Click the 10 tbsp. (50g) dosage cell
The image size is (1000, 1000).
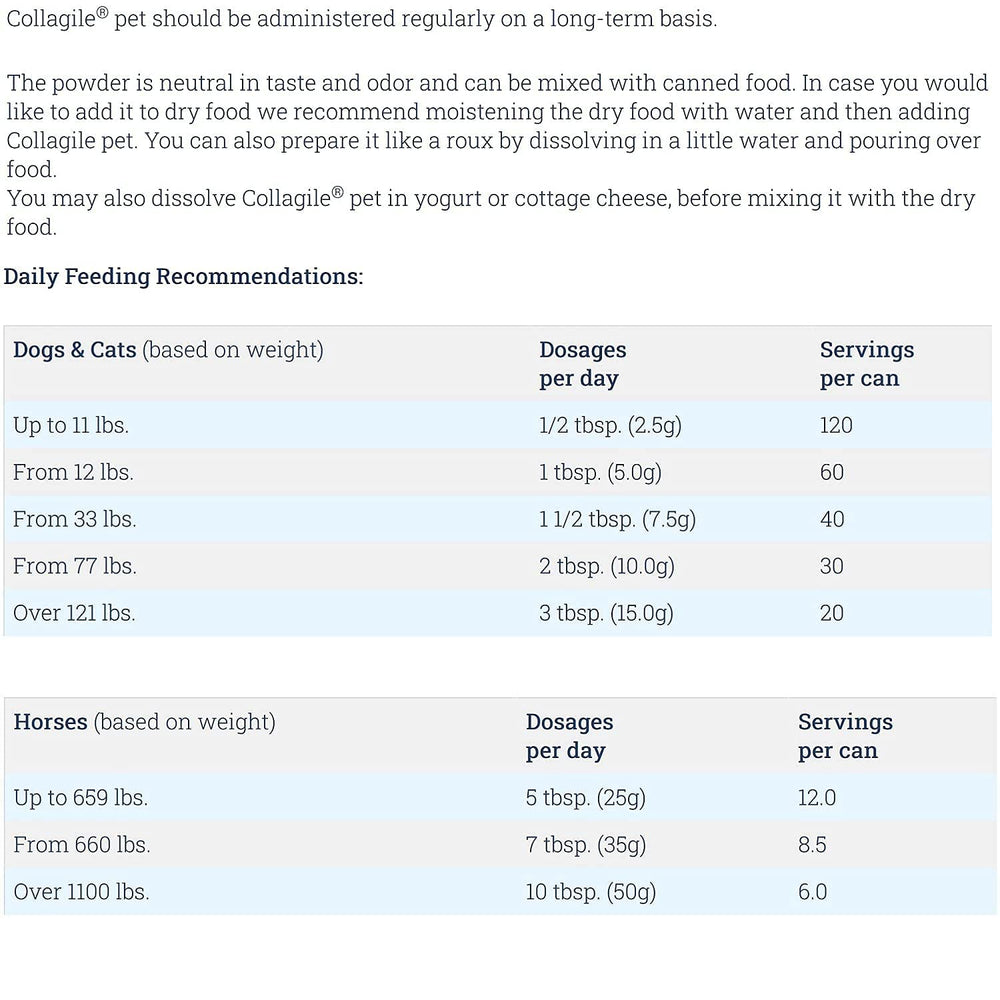(x=591, y=892)
